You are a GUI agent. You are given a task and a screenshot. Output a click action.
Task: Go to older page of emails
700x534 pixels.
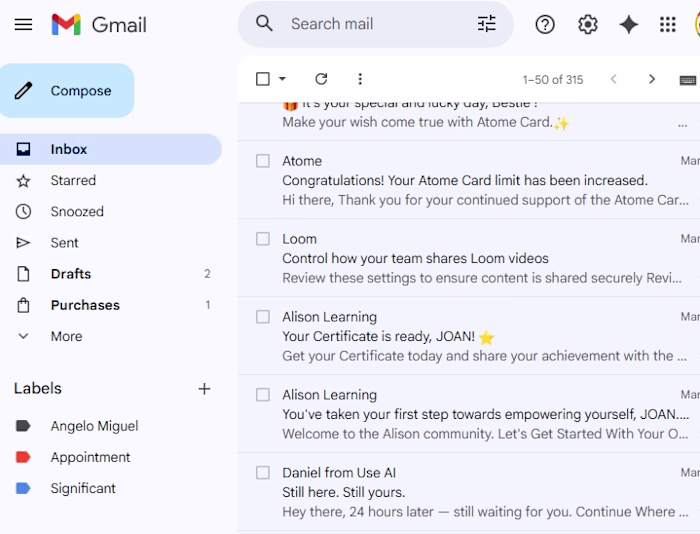pyautogui.click(x=652, y=79)
